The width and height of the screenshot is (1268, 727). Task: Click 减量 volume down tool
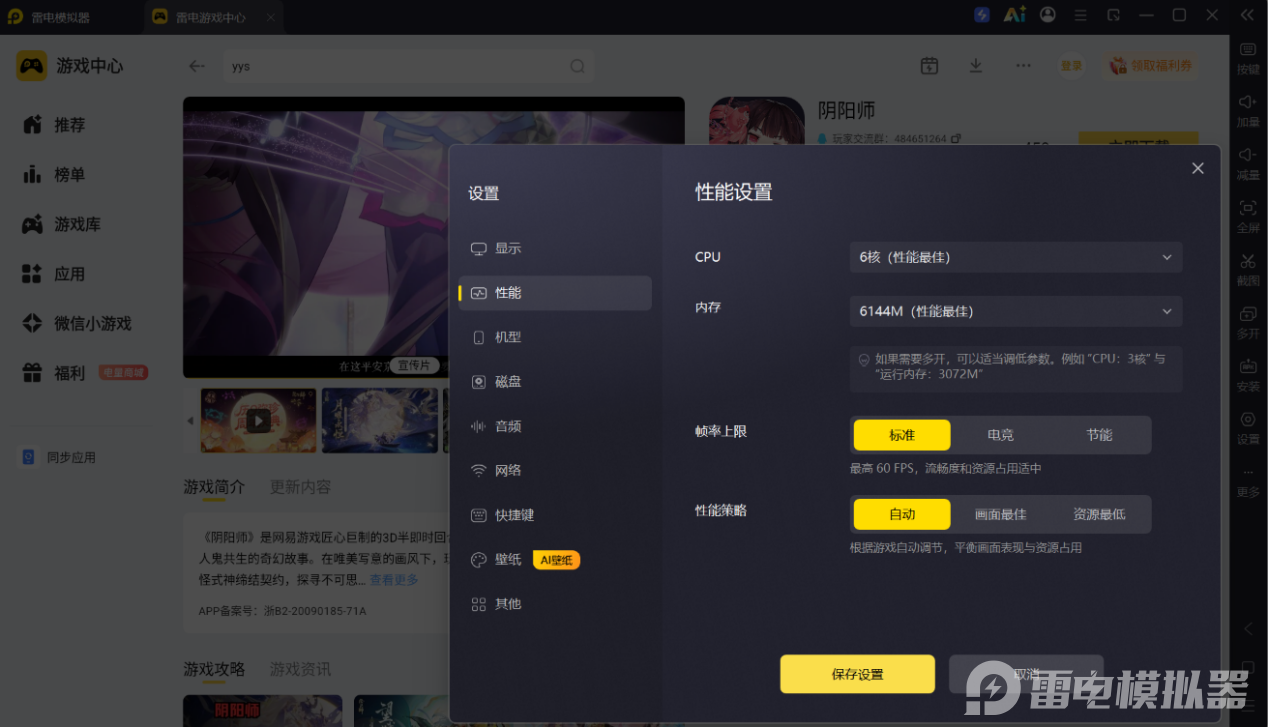pyautogui.click(x=1248, y=163)
